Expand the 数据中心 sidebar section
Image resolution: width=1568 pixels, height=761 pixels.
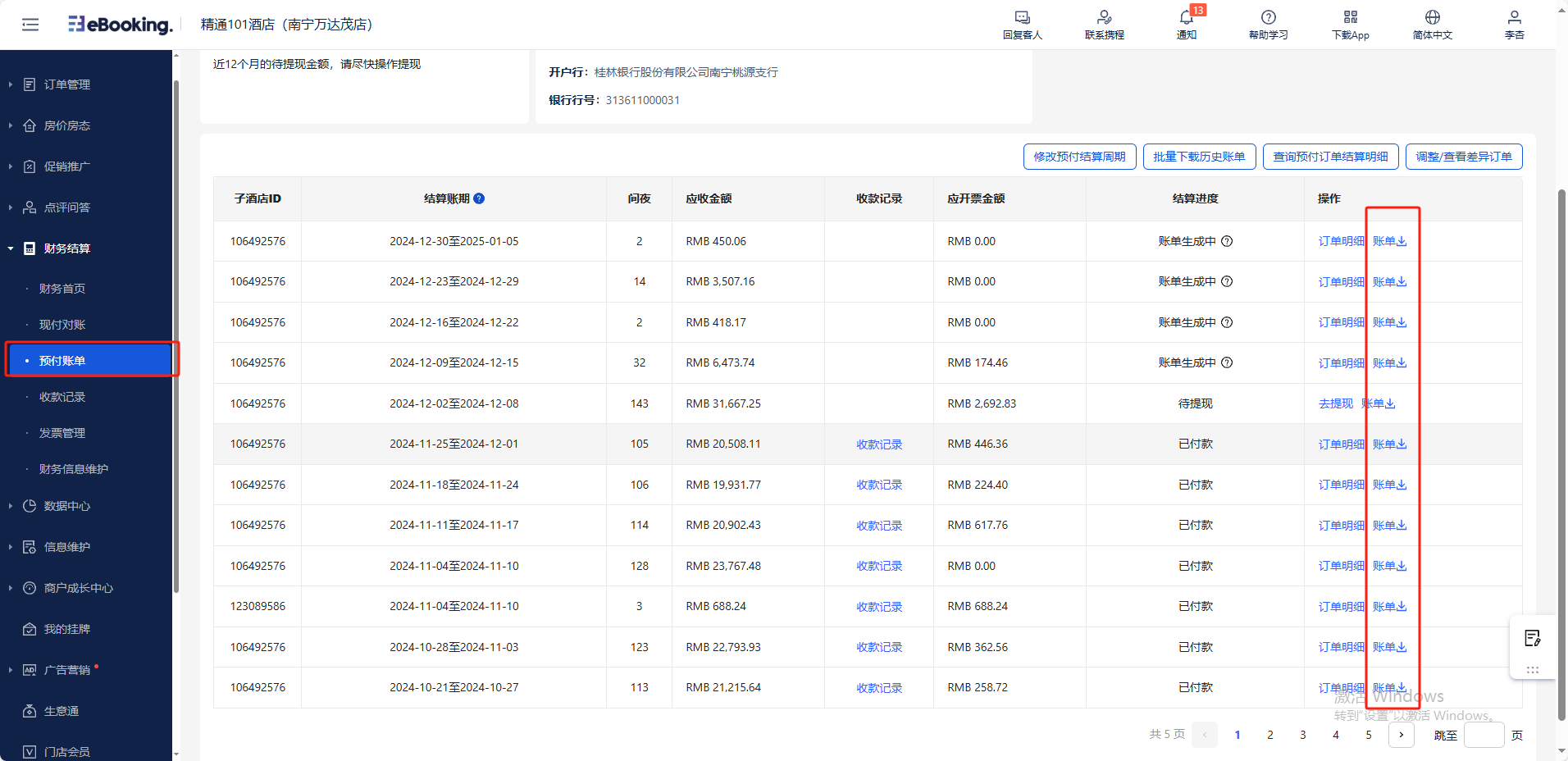67,506
